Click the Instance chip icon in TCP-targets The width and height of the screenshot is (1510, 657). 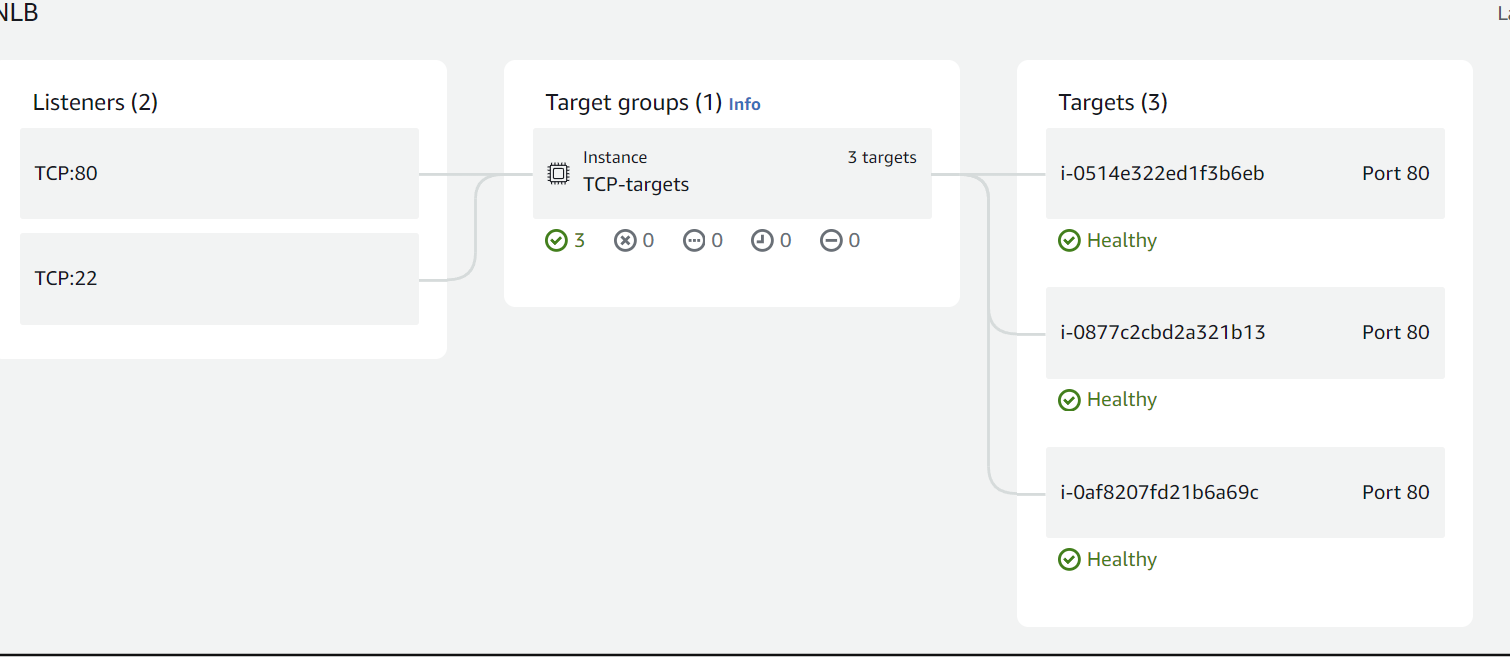click(558, 173)
